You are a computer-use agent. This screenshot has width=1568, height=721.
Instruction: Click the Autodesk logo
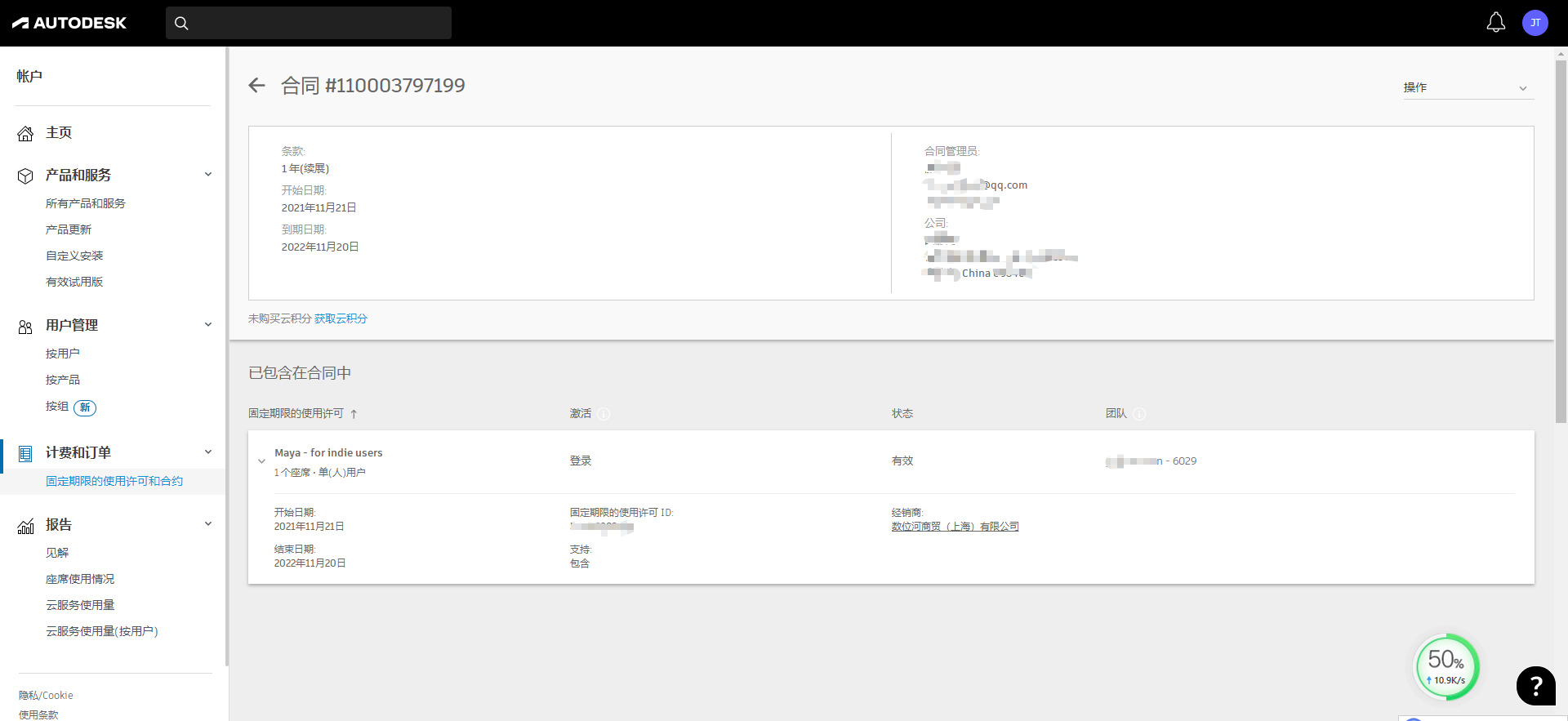(69, 23)
